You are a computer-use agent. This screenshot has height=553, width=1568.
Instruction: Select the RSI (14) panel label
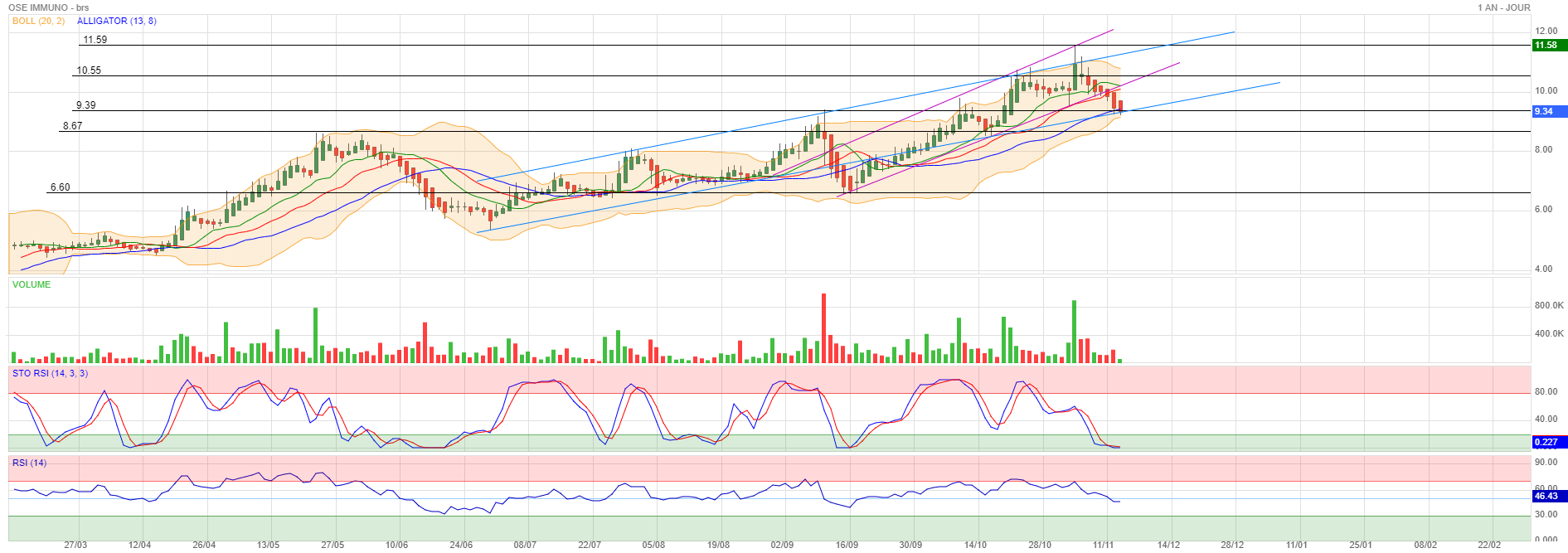30,463
